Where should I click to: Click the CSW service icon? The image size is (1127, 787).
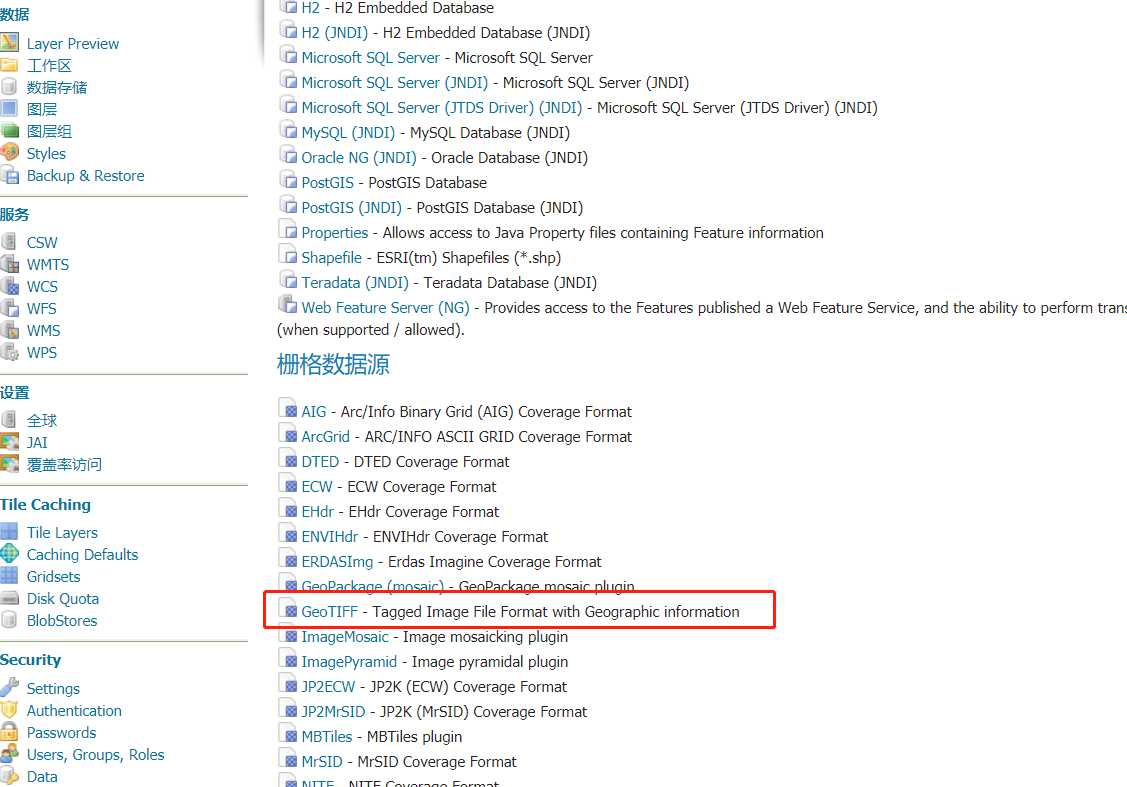[x=9, y=241]
